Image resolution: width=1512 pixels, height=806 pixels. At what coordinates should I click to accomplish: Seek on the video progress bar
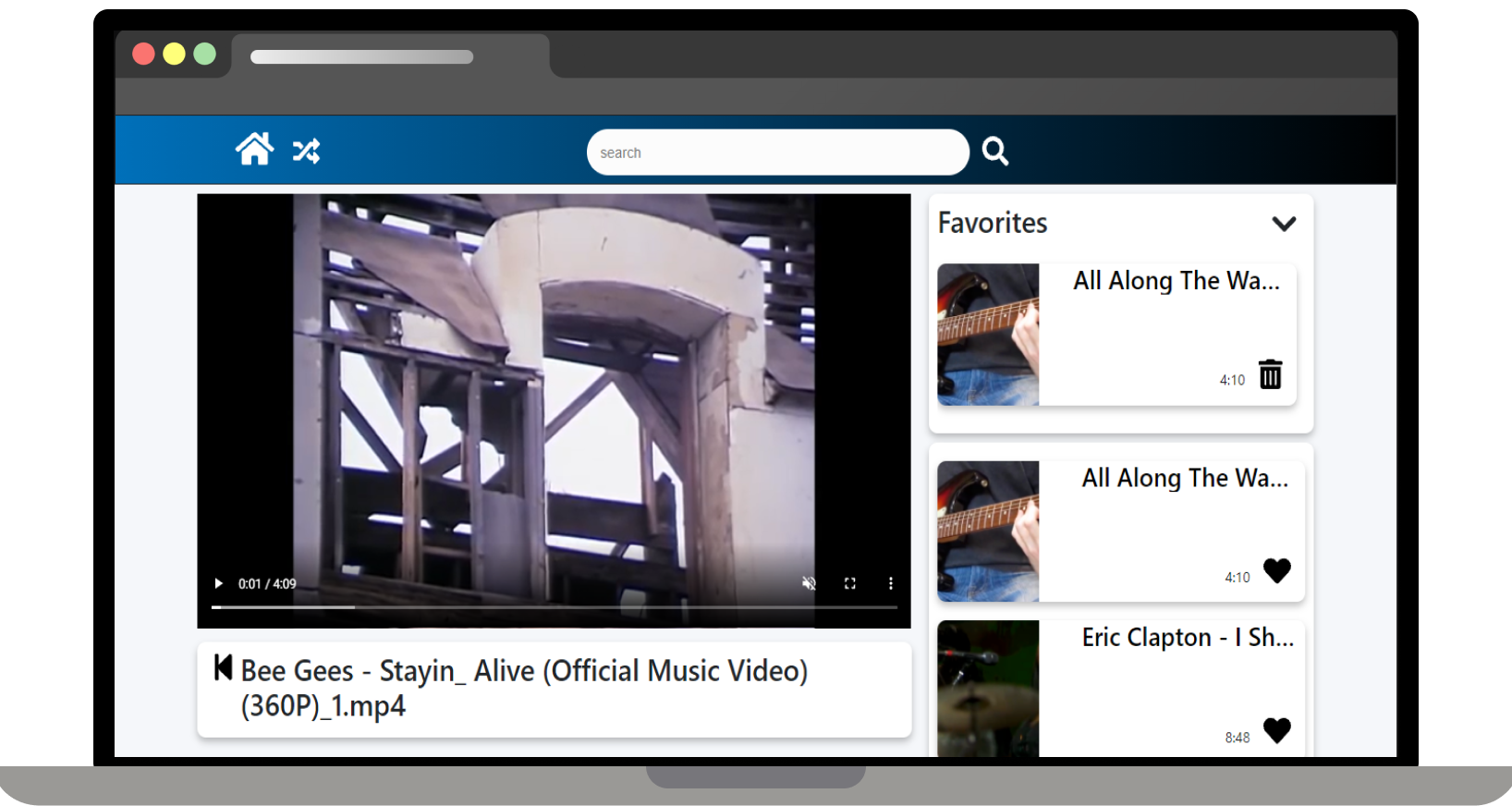click(x=555, y=607)
